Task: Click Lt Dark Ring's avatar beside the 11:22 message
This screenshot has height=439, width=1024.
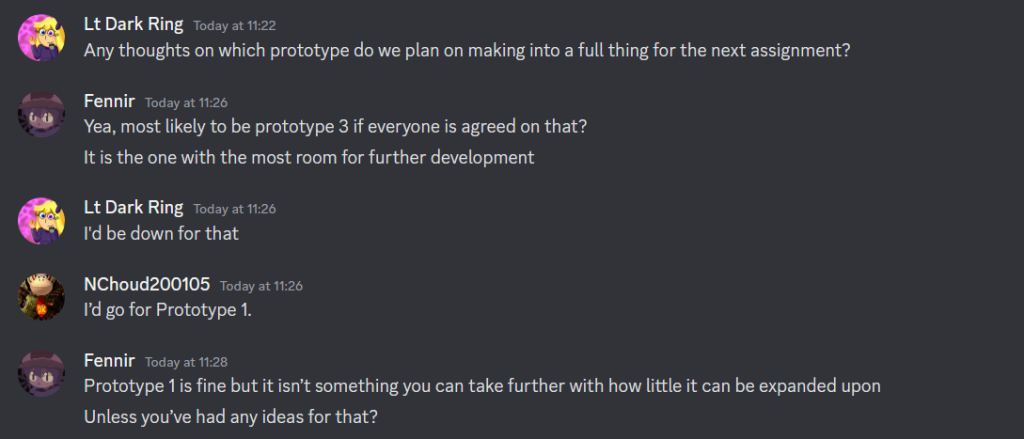Action: click(x=41, y=37)
